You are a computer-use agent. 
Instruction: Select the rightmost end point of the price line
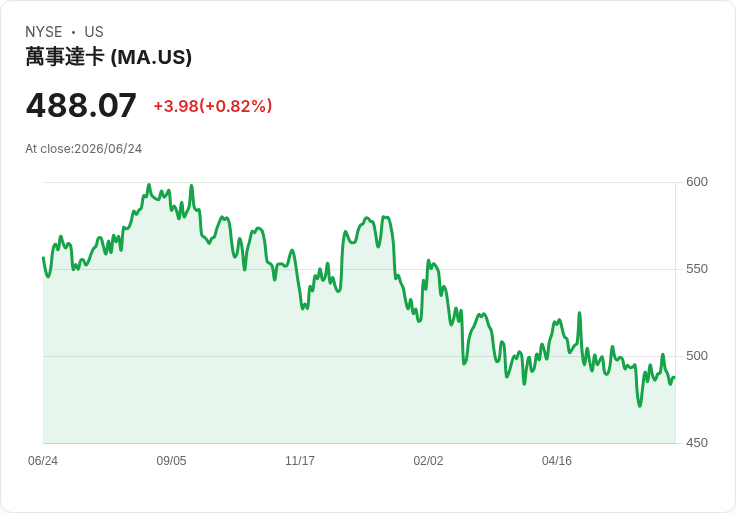(x=675, y=377)
